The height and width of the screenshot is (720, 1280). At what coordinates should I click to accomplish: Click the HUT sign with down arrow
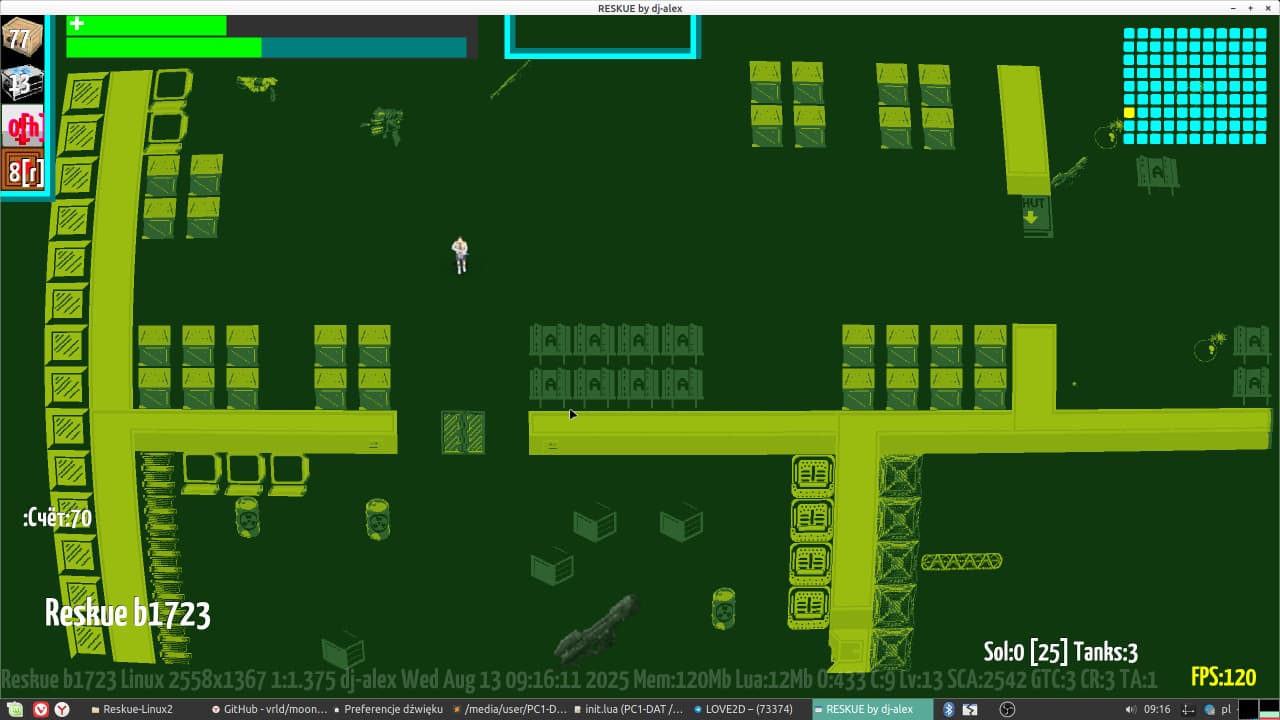click(1035, 214)
